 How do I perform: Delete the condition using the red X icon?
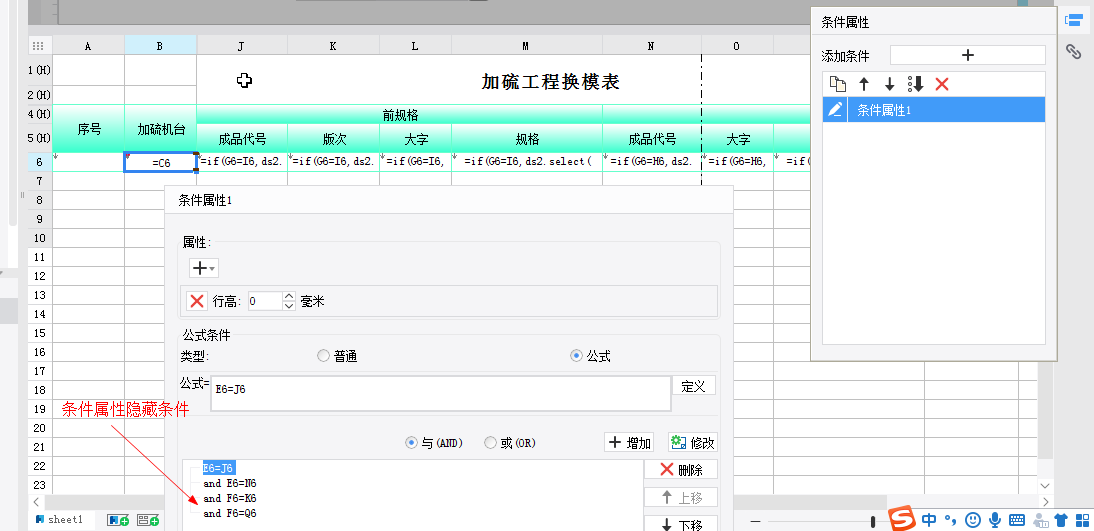pyautogui.click(x=941, y=84)
